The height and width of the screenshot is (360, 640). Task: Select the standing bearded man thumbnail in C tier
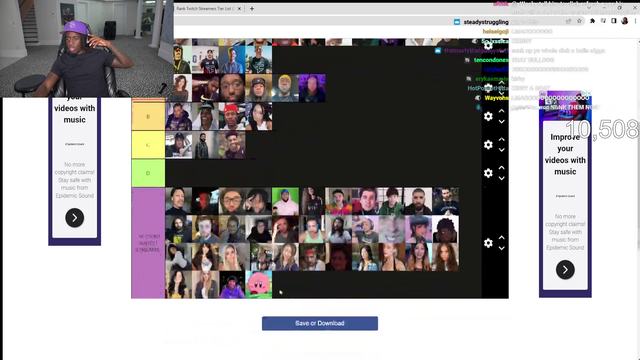[205, 145]
